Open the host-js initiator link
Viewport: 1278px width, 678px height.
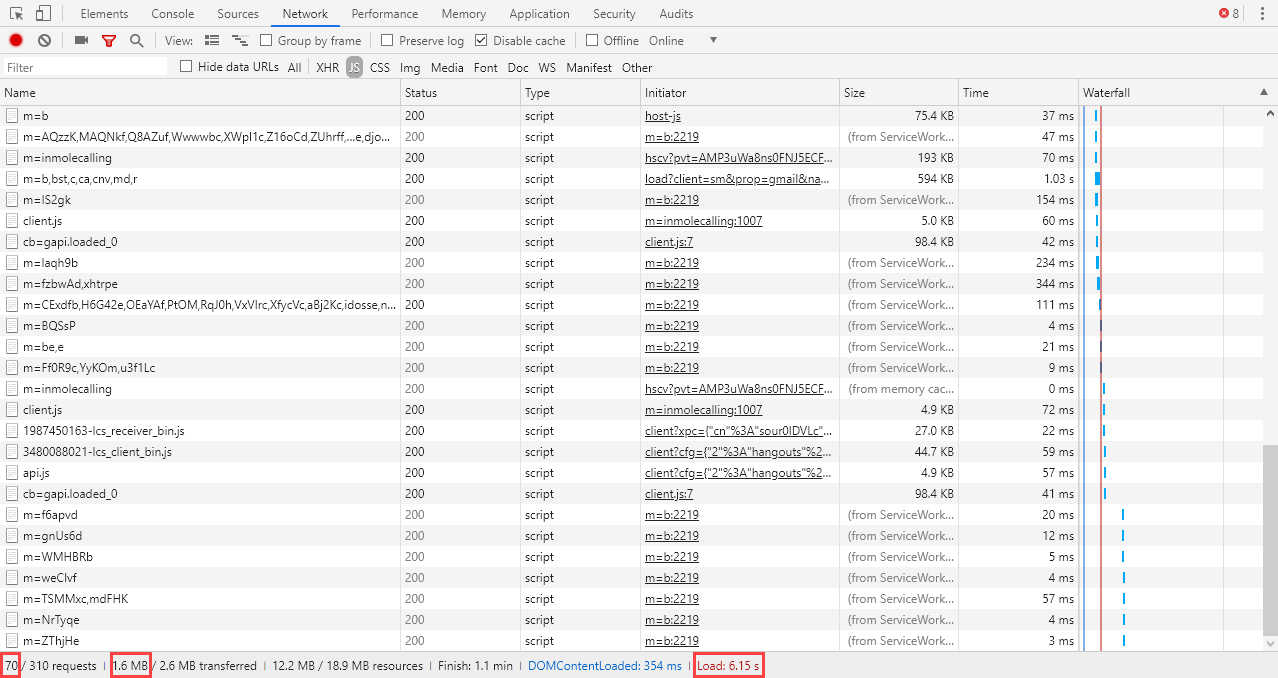point(662,116)
